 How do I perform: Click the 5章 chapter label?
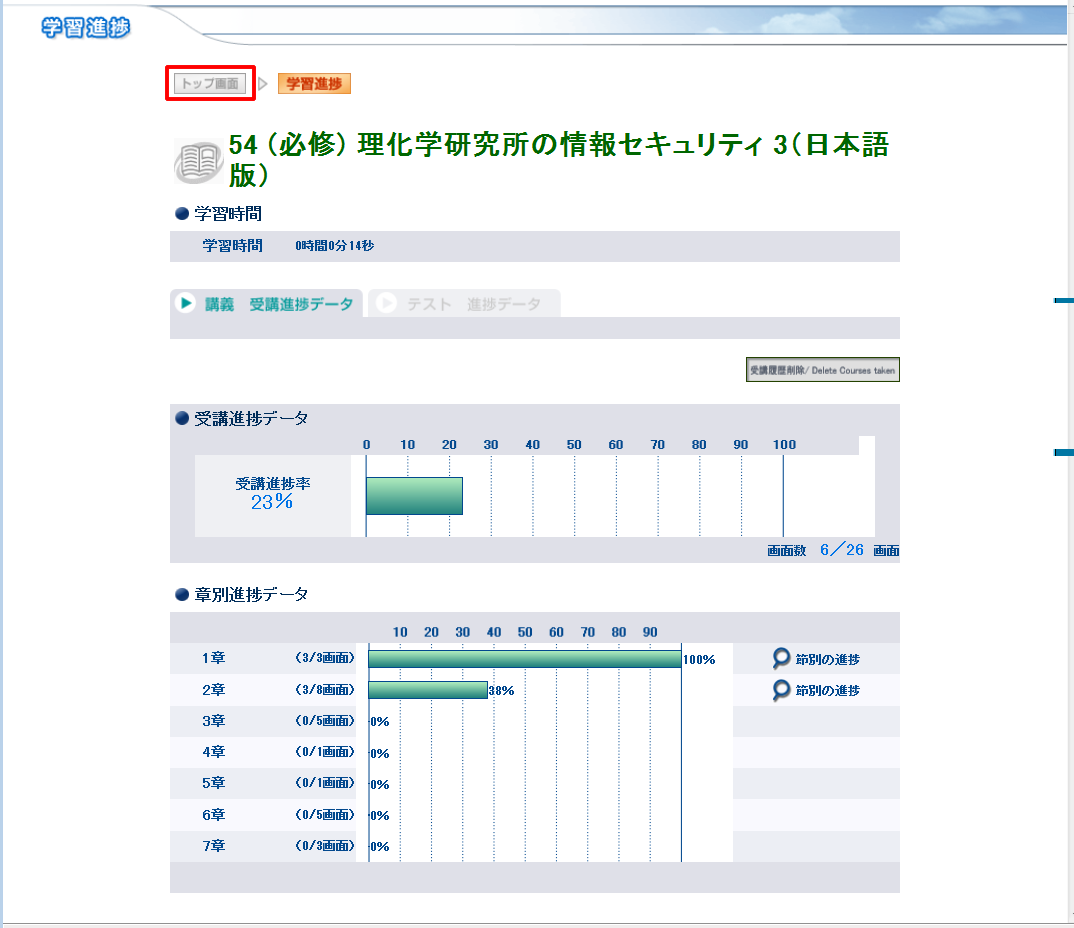point(214,783)
